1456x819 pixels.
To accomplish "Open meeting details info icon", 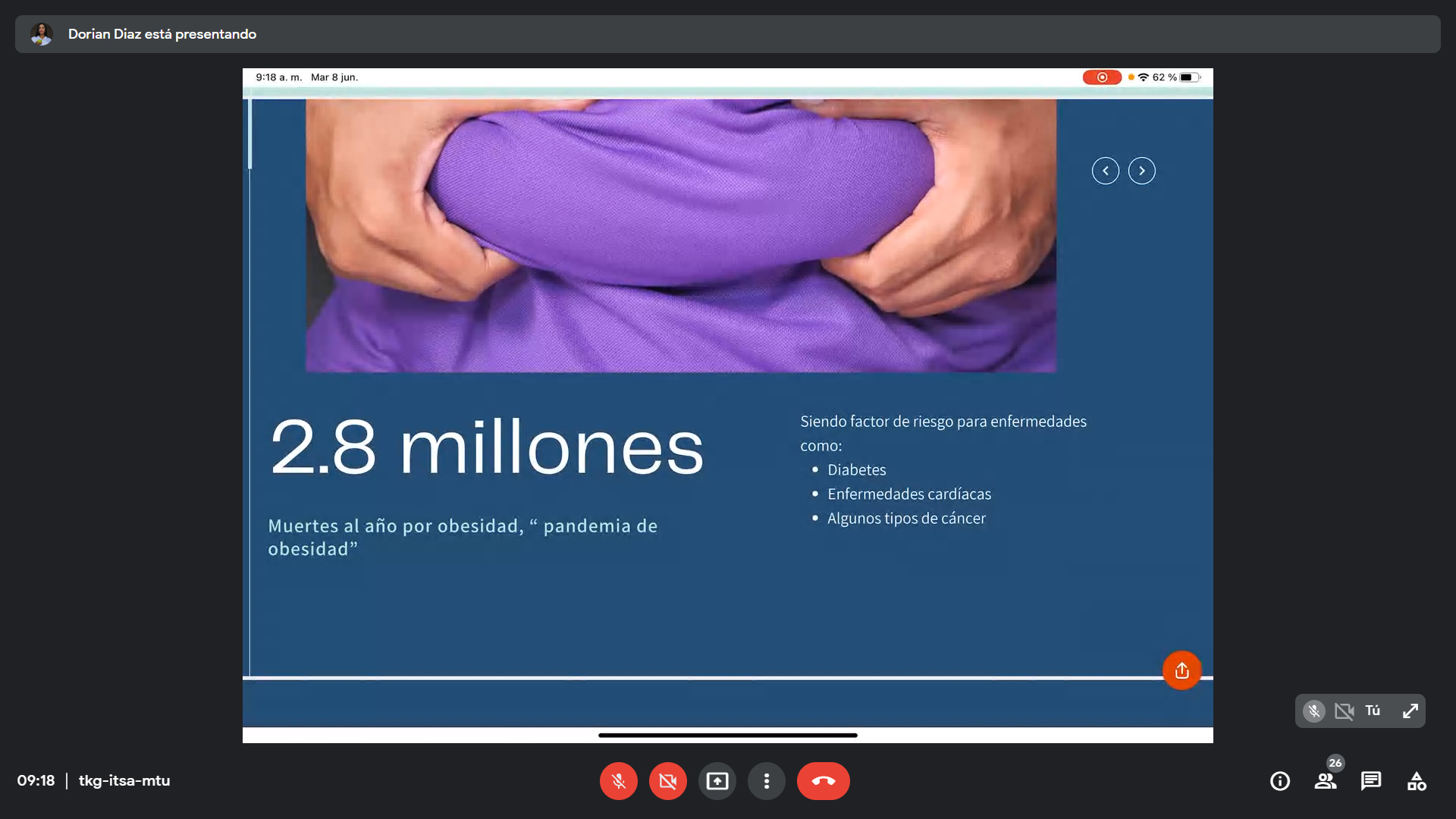I will click(x=1279, y=781).
